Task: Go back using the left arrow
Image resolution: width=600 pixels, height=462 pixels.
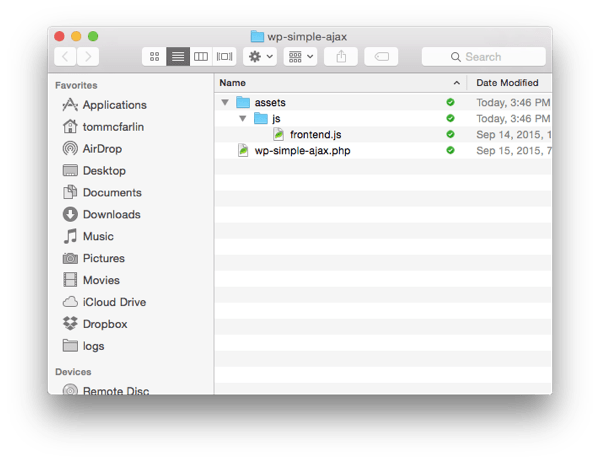Action: (65, 57)
